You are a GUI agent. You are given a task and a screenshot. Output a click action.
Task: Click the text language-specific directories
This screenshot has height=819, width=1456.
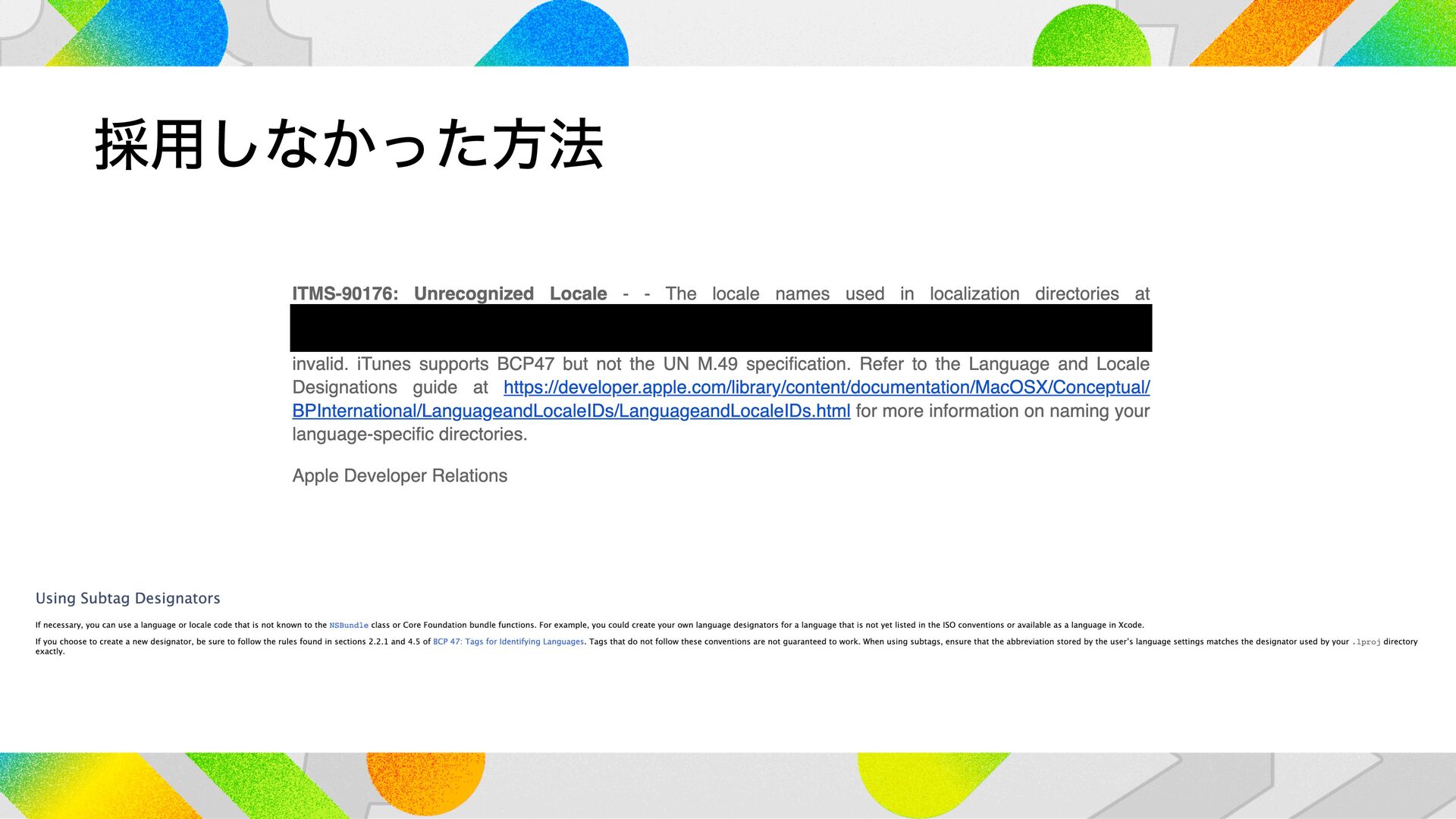click(409, 435)
